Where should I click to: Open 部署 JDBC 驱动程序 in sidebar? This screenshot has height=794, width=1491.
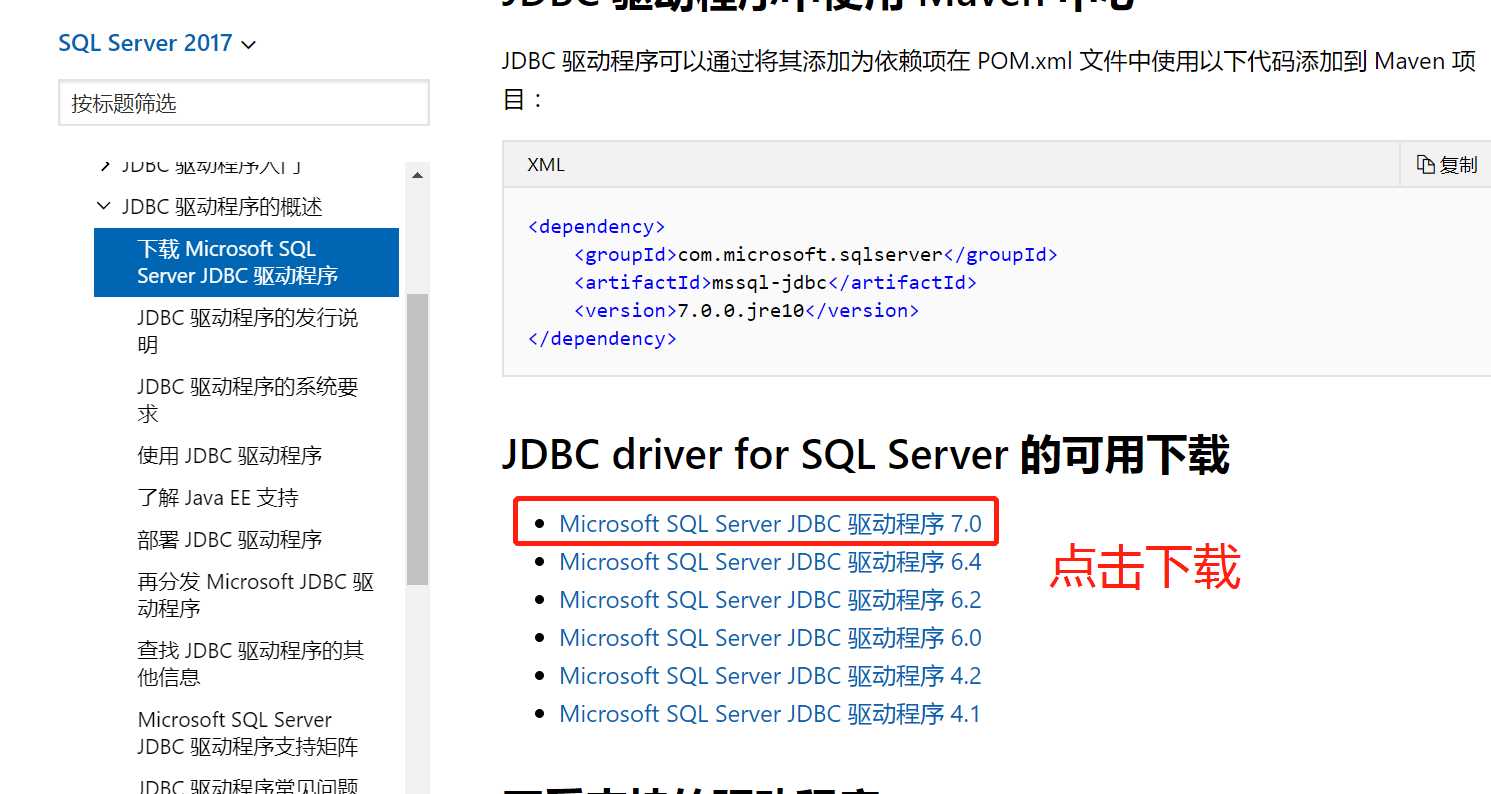(229, 540)
